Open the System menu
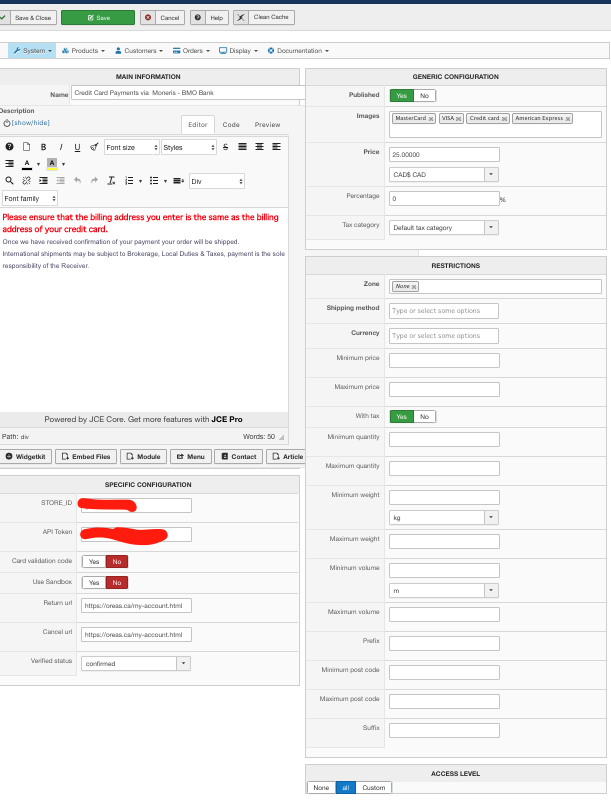The height and width of the screenshot is (807, 611). click(32, 50)
